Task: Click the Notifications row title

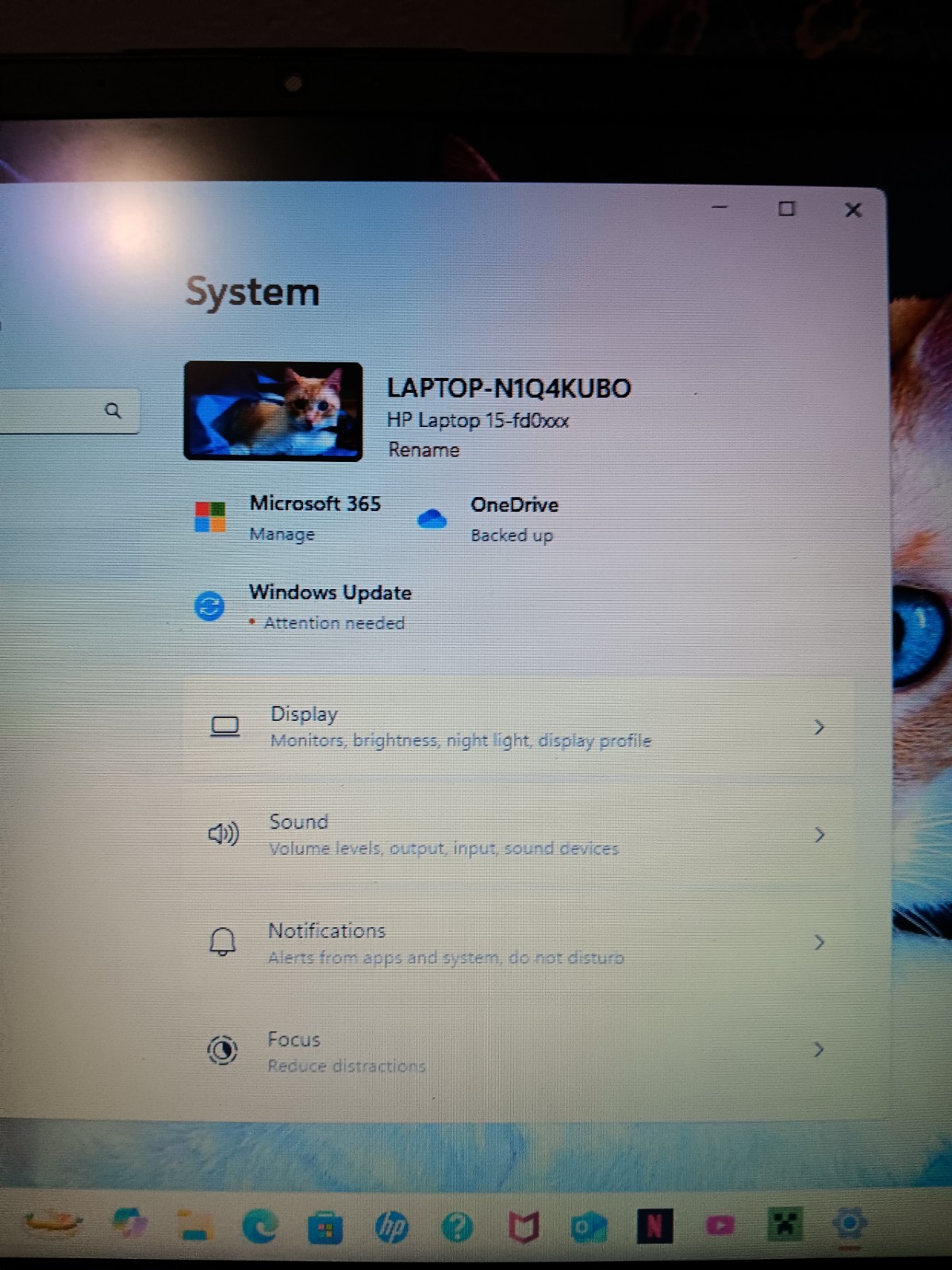Action: click(x=327, y=930)
